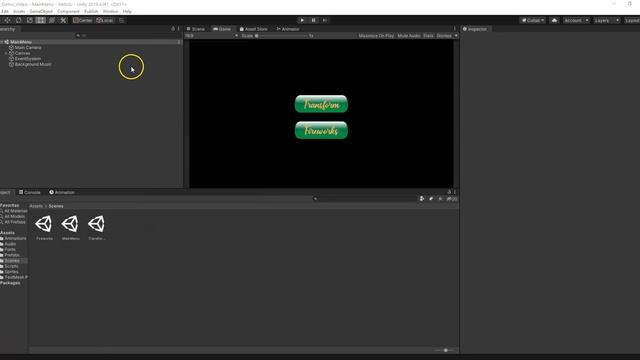
Task: Open the Help menu
Action: pos(127,11)
